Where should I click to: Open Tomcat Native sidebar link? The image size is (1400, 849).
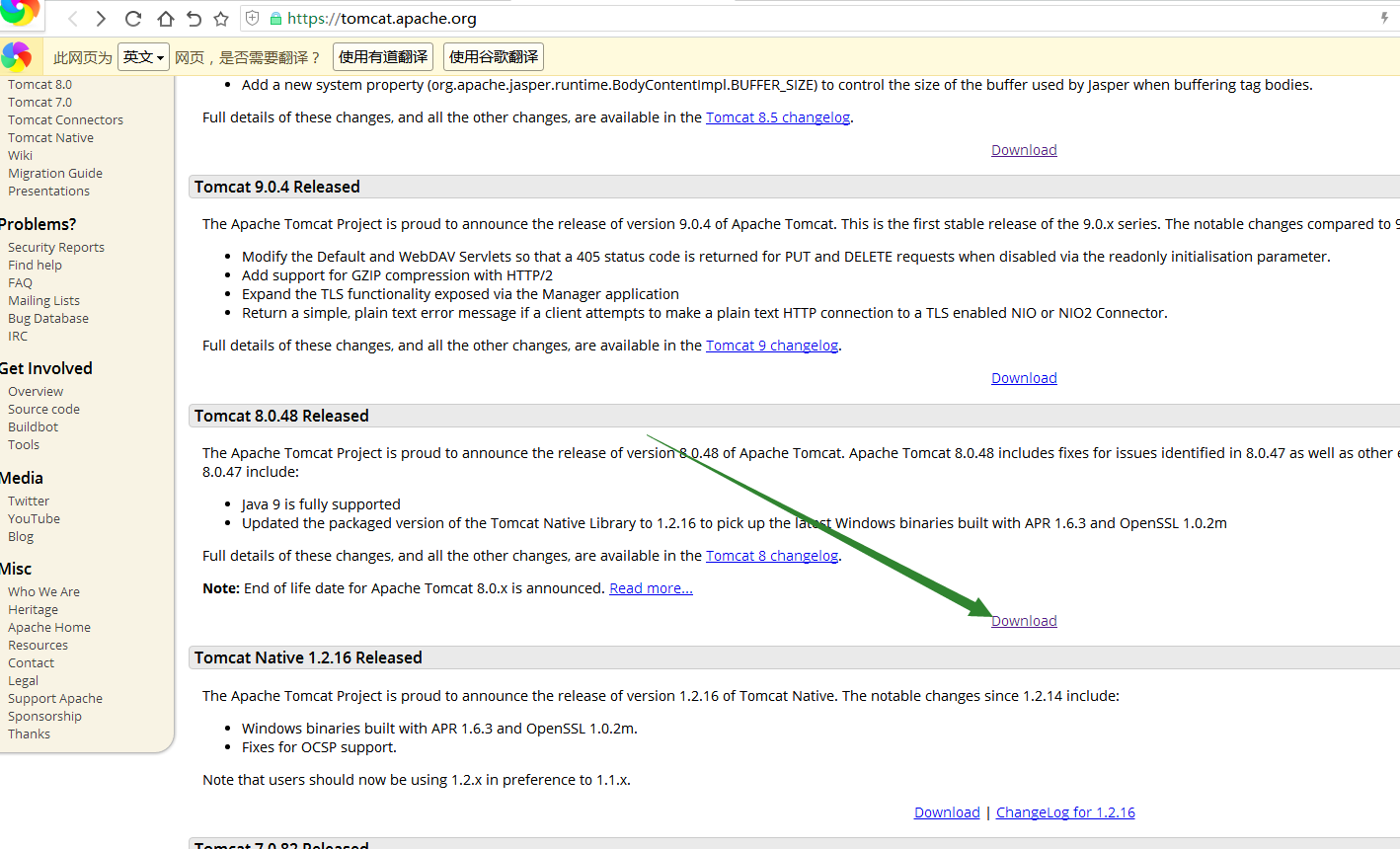[50, 138]
